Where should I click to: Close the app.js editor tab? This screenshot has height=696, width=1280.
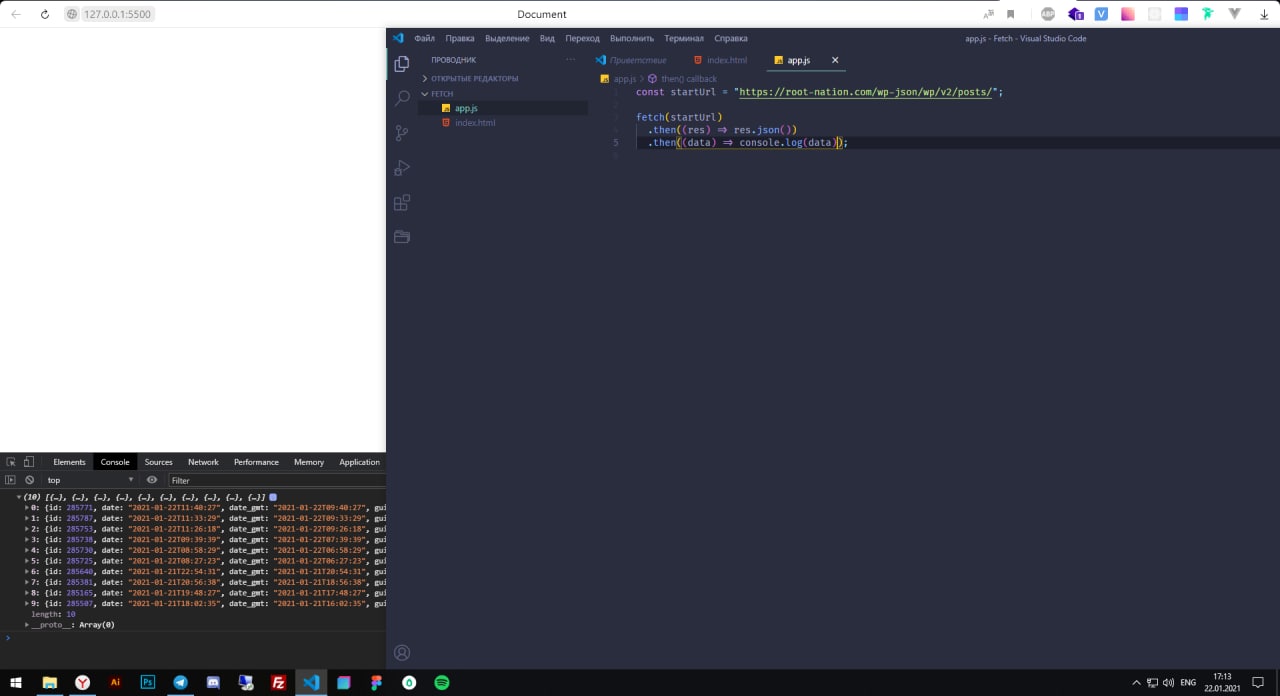835,60
